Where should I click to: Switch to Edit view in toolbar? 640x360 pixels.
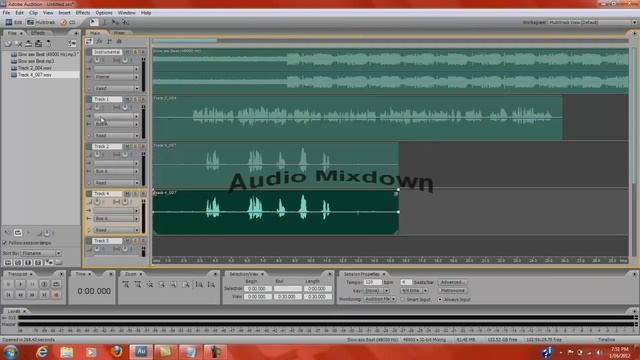(13, 22)
